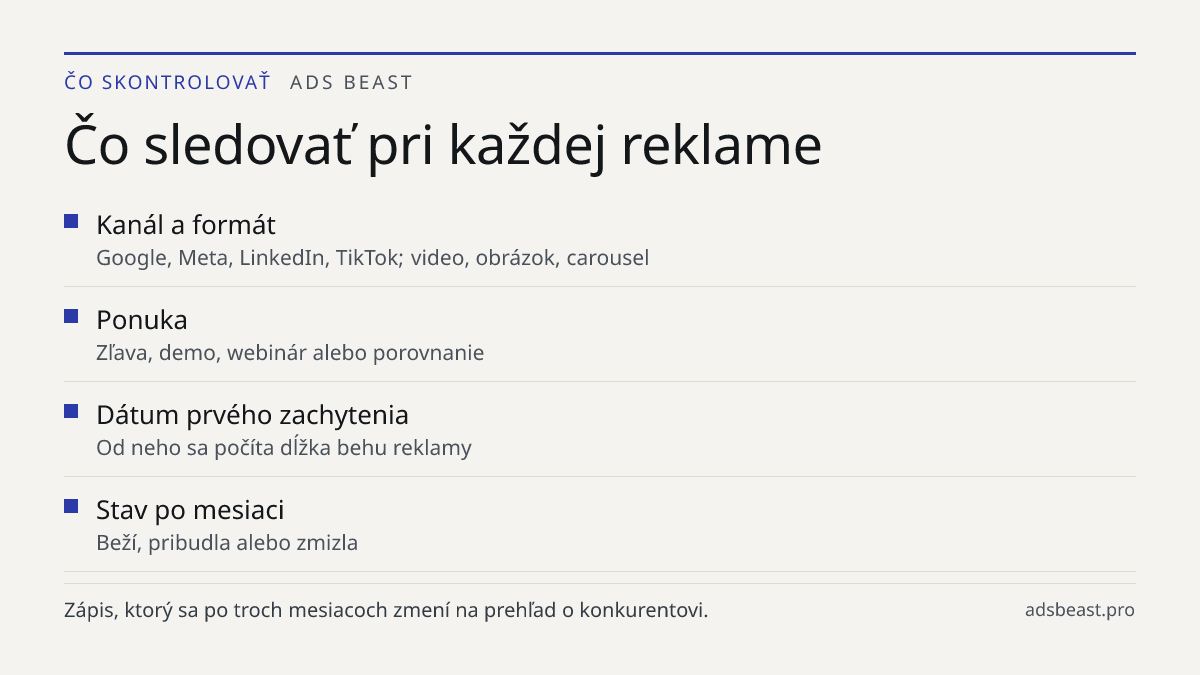Click the 'ADS BEAST' brand label
Image resolution: width=1200 pixels, height=675 pixels.
coord(351,83)
